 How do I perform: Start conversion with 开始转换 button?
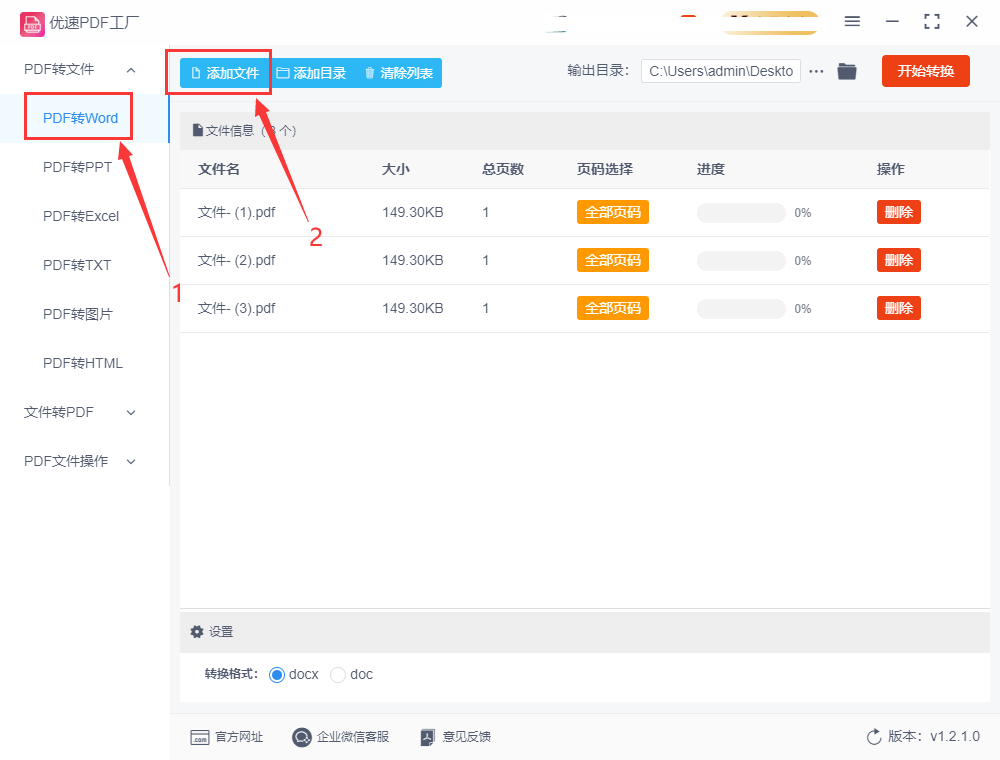926,71
